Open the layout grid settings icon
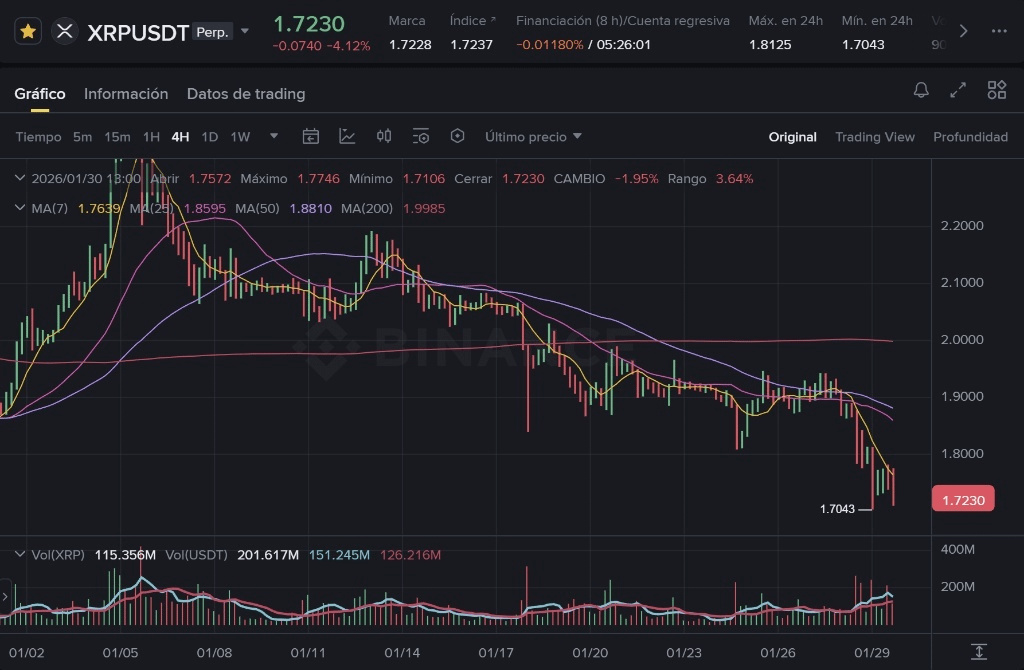 point(996,91)
